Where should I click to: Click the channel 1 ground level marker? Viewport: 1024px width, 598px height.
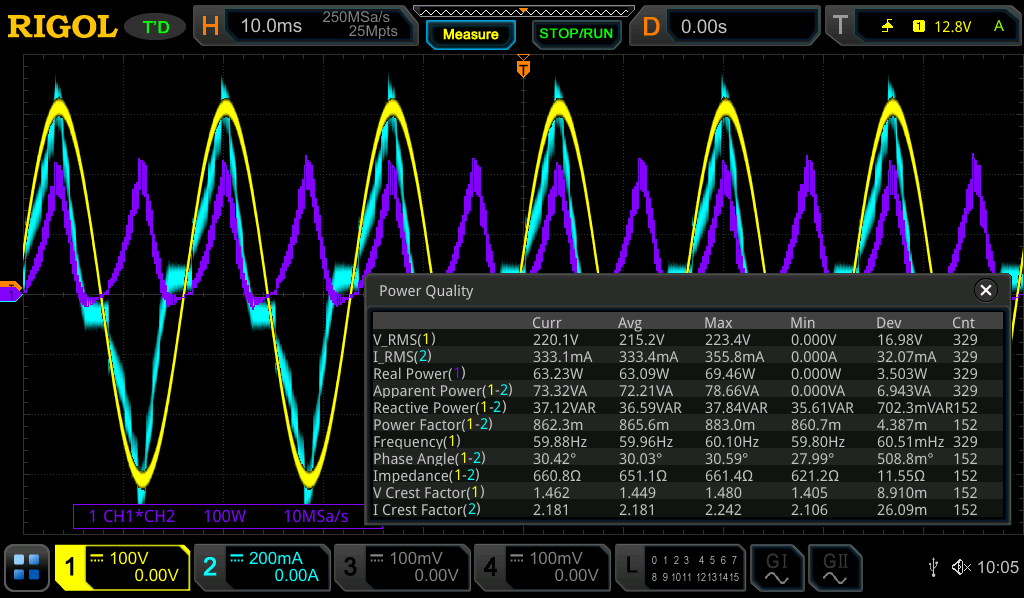pos(10,292)
